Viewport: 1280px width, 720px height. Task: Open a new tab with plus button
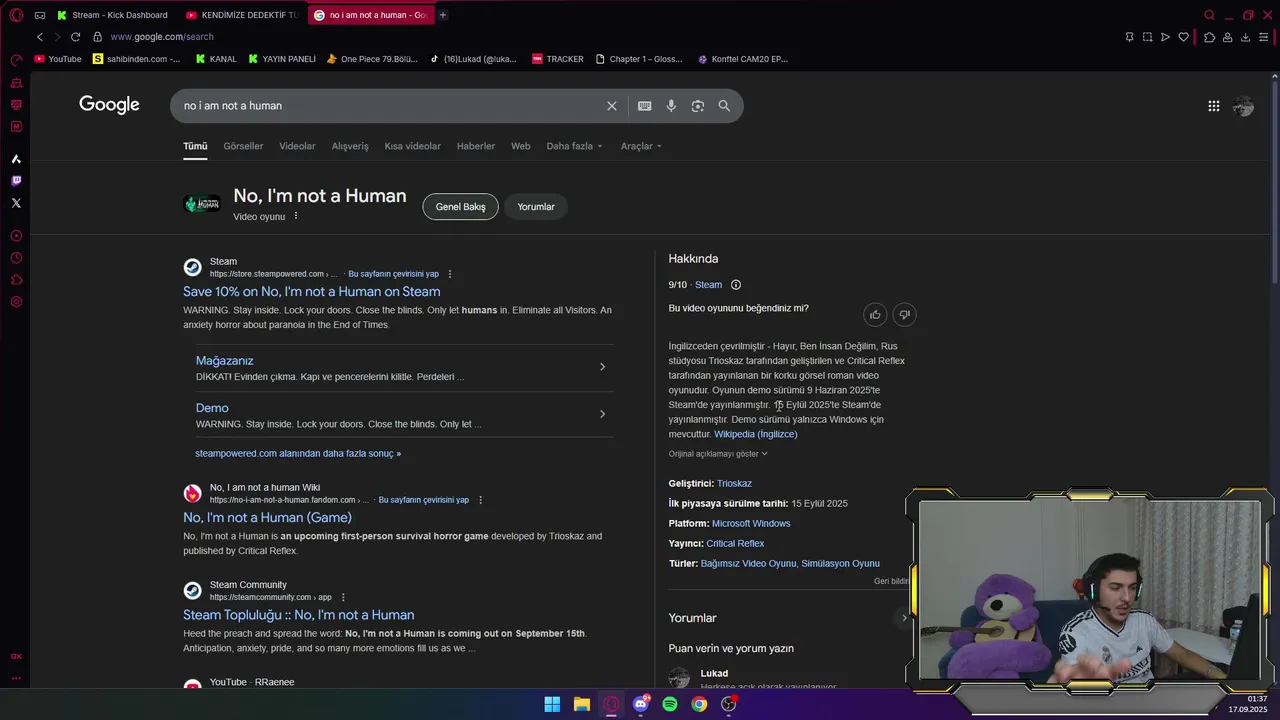(443, 15)
